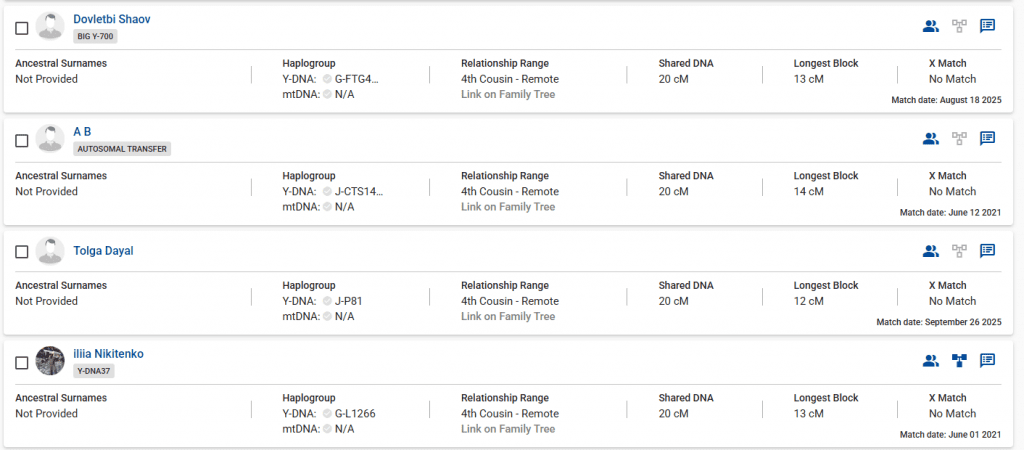This screenshot has width=1024, height=450.
Task: Click family tree icon in Tolga Dayal's row
Action: 959,251
